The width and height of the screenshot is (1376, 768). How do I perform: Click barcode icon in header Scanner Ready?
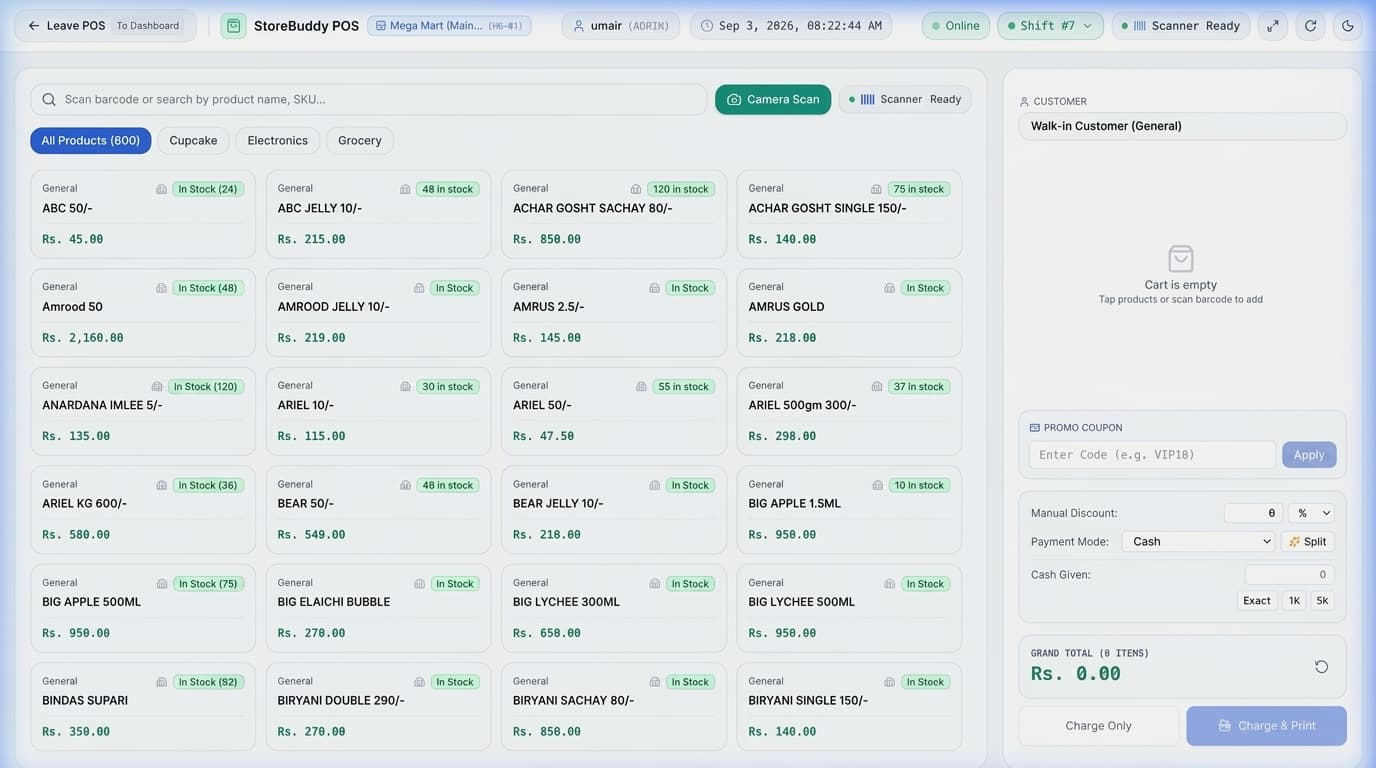click(x=1139, y=26)
